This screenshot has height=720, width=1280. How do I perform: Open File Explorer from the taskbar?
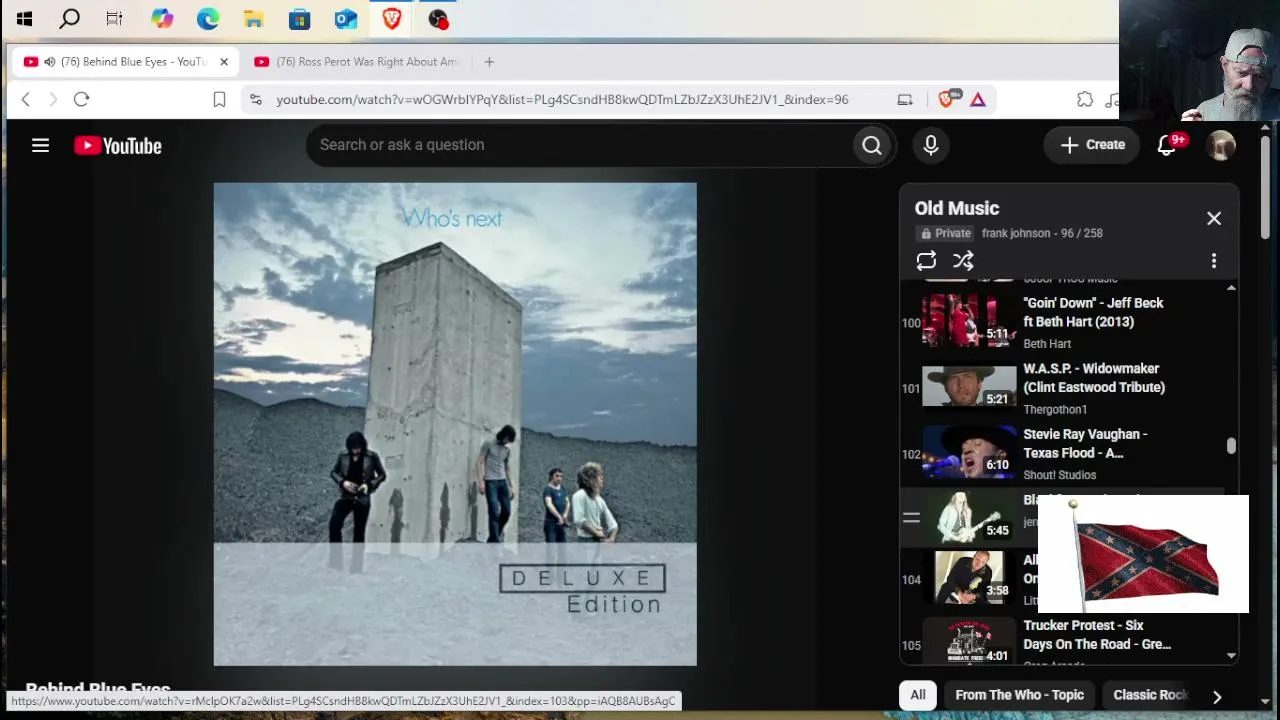pyautogui.click(x=254, y=18)
